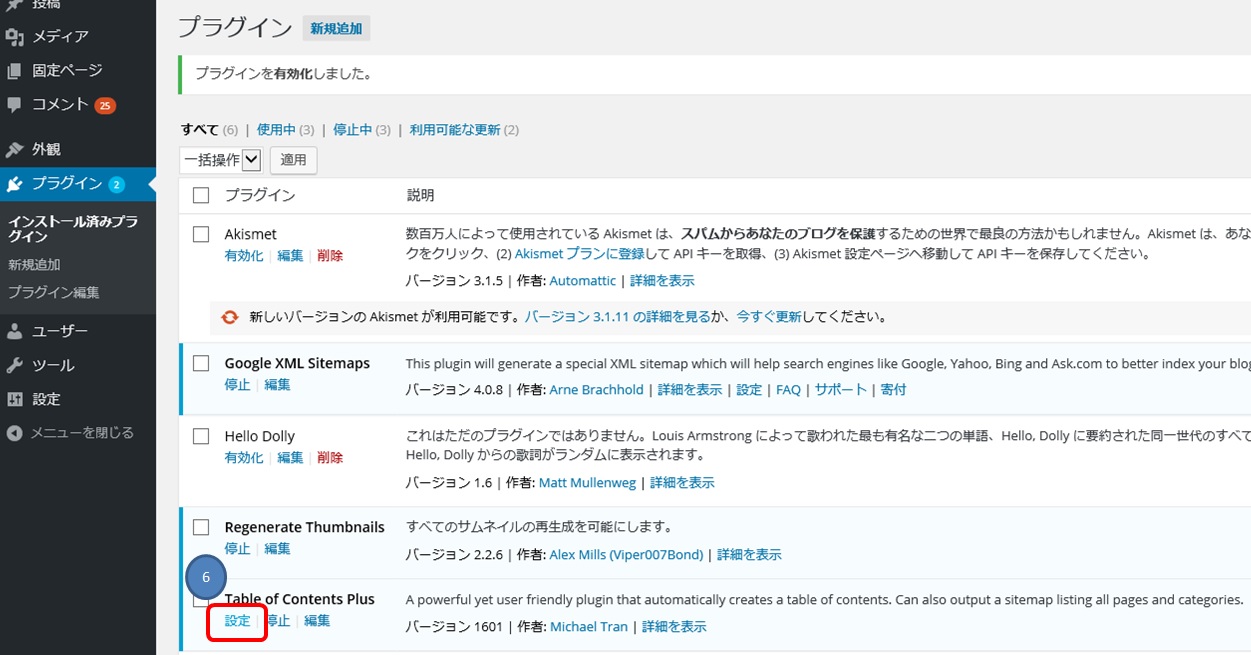Select the 投稿 menu icon
This screenshot has width=1251, height=655.
coord(46,4)
